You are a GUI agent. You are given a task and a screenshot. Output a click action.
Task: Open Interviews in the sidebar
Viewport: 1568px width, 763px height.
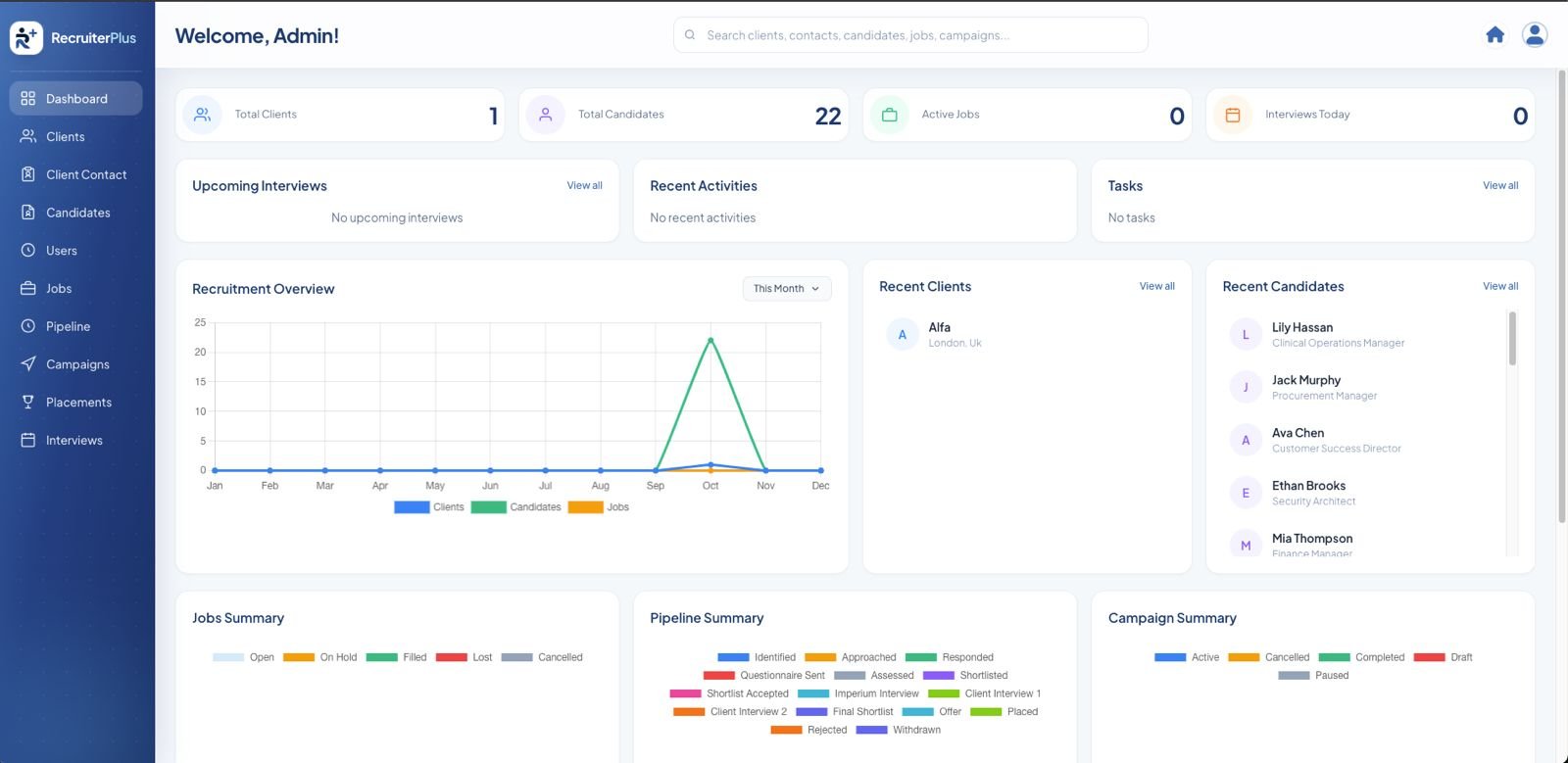[75, 441]
